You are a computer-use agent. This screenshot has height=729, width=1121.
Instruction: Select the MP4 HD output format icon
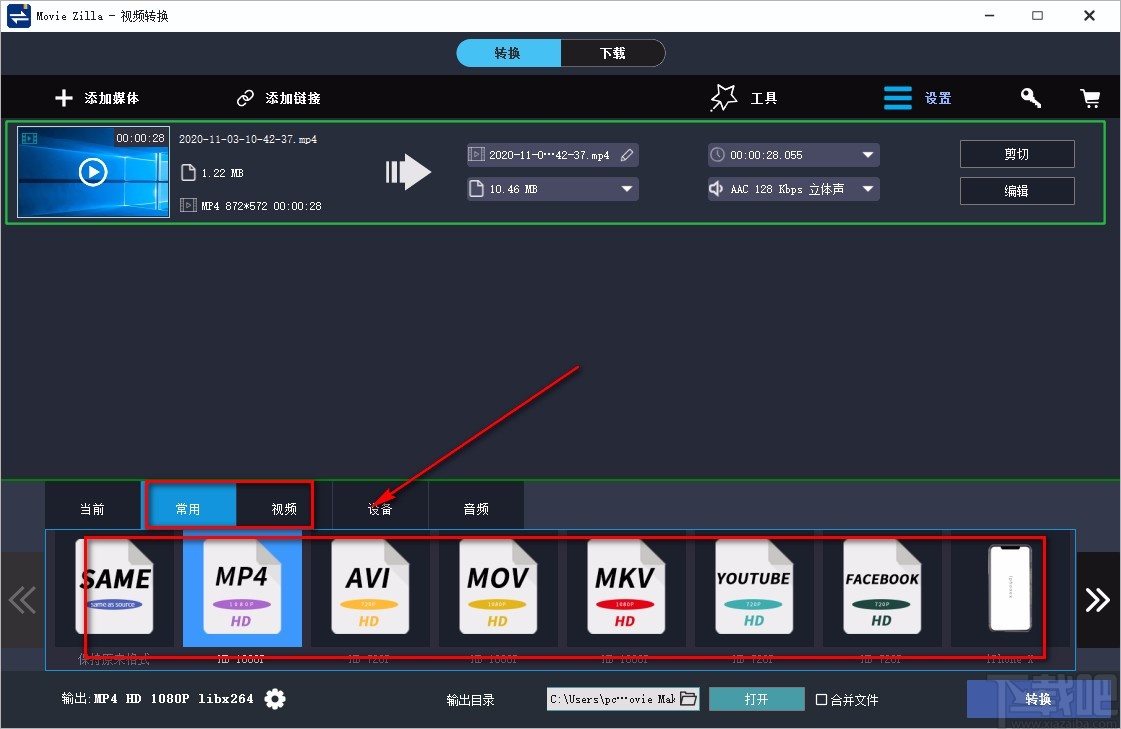(x=241, y=590)
